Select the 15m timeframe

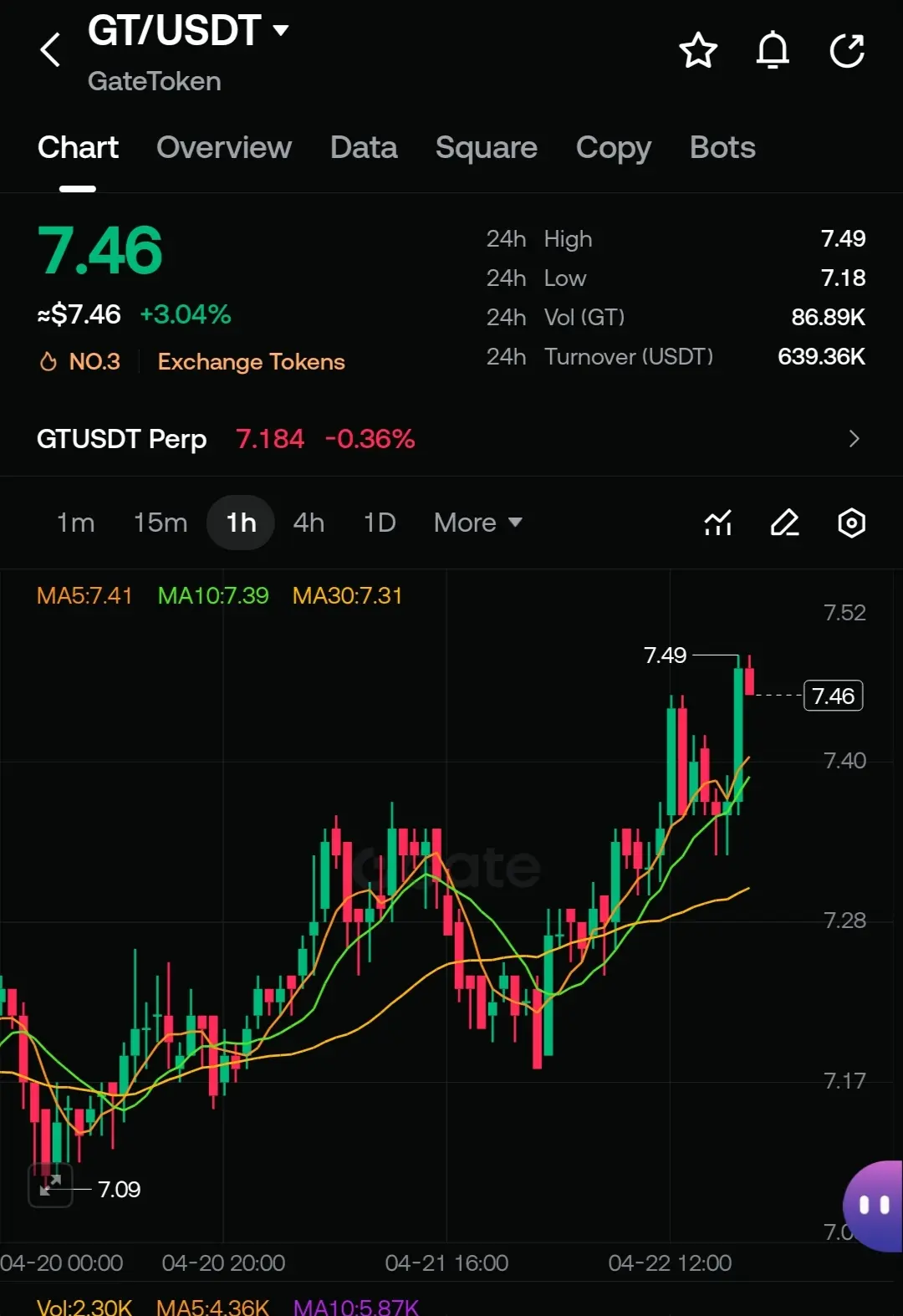(161, 523)
